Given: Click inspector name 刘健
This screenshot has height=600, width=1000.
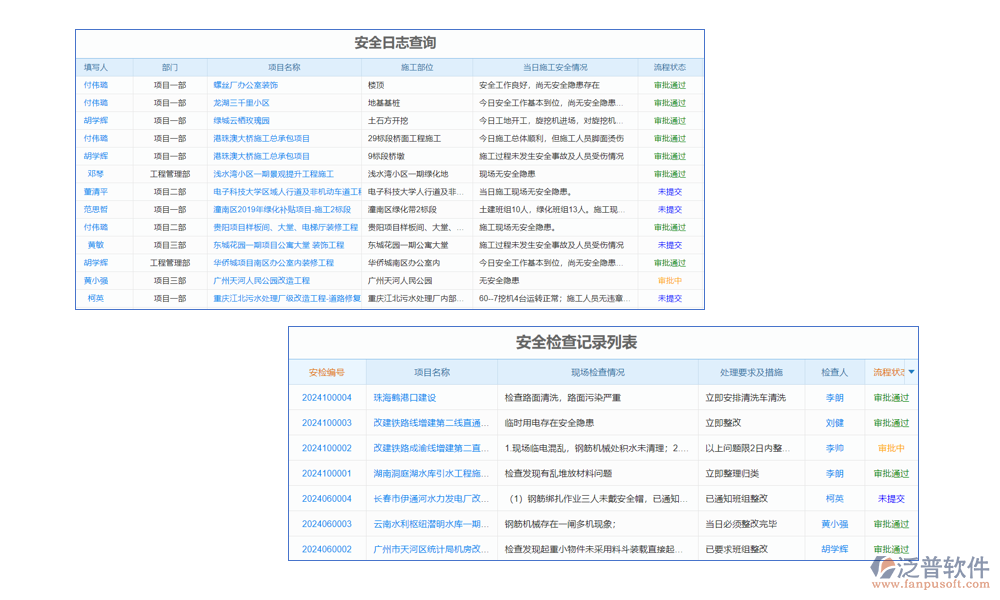Looking at the screenshot, I should 835,422.
